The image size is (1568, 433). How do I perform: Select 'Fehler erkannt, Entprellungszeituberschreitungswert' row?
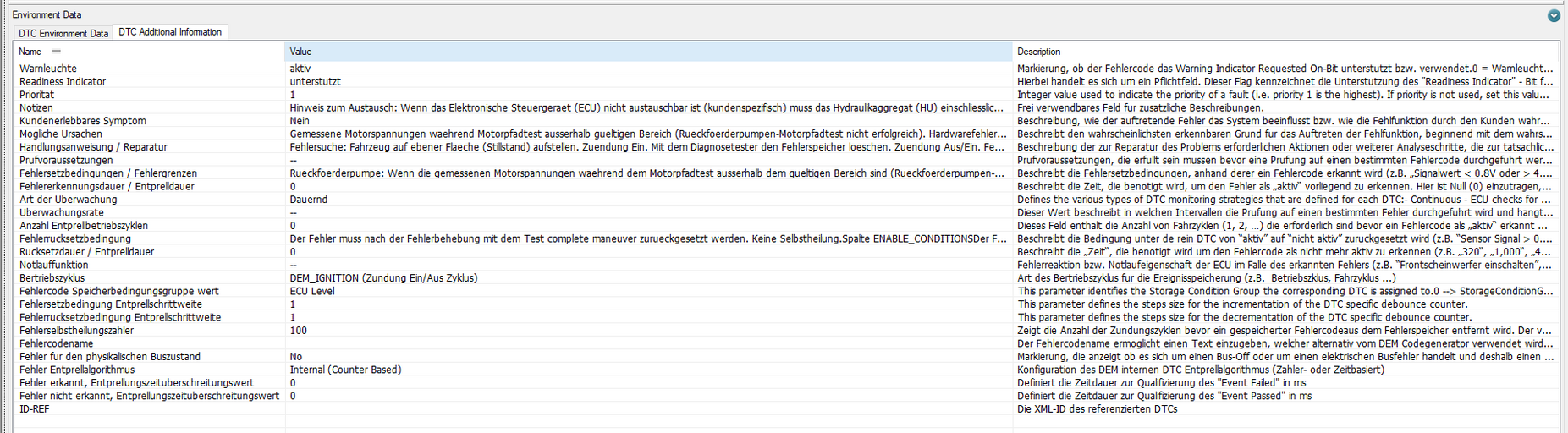click(x=137, y=383)
